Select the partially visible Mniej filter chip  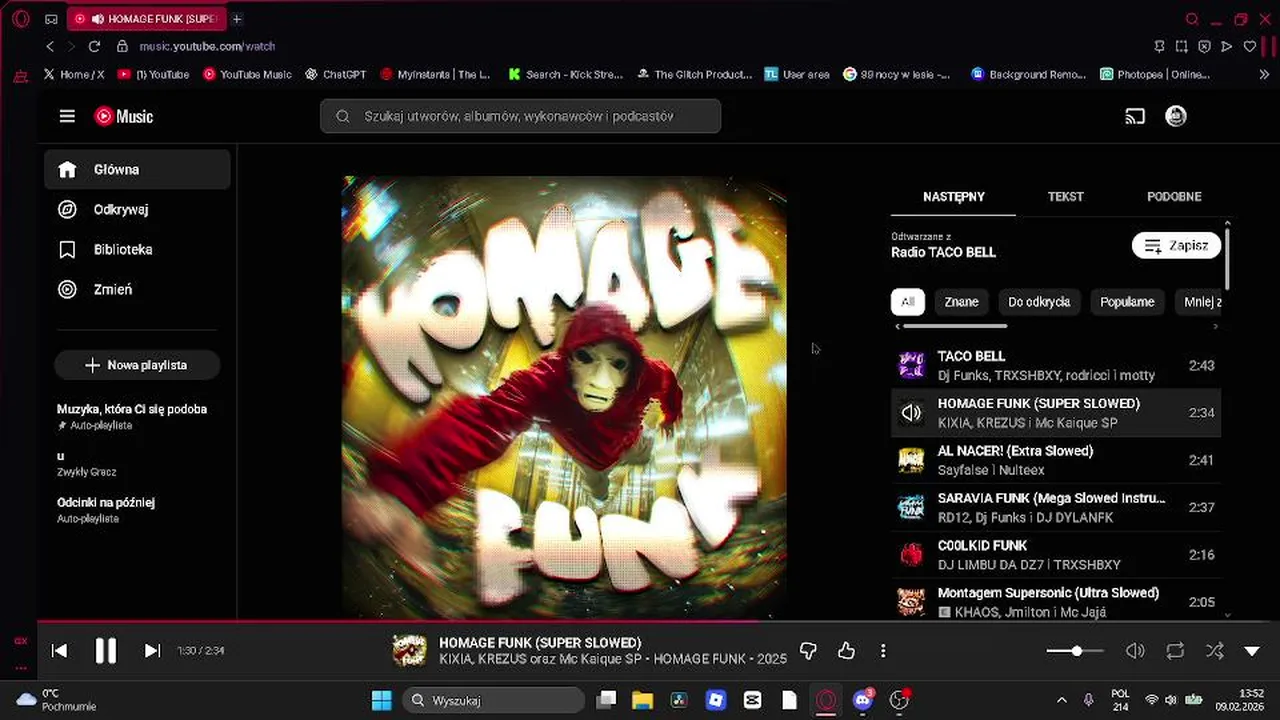[1198, 302]
